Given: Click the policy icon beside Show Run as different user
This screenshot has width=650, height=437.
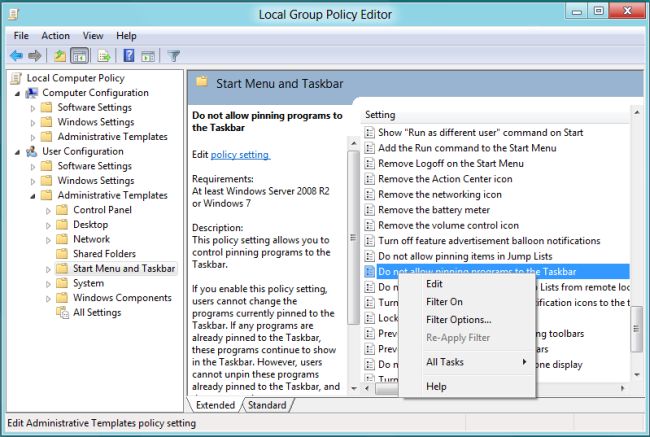Looking at the screenshot, I should click(369, 133).
